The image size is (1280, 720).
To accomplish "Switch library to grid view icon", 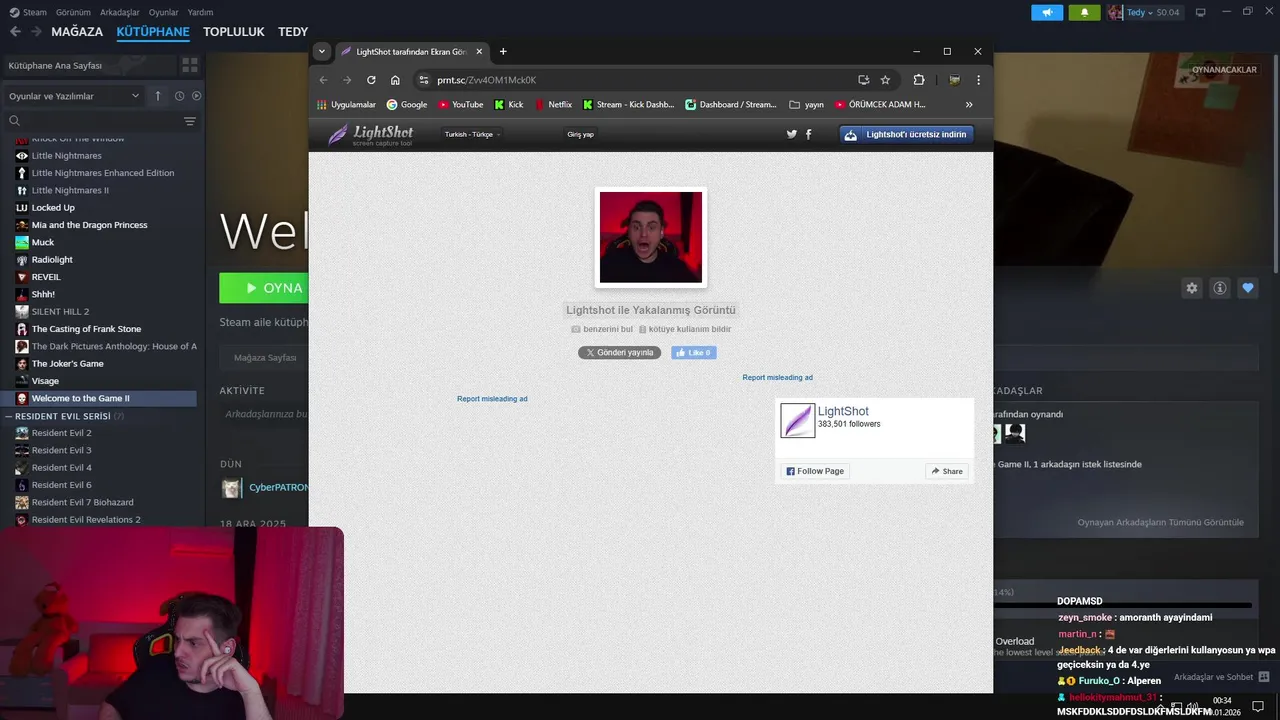I will (x=189, y=65).
